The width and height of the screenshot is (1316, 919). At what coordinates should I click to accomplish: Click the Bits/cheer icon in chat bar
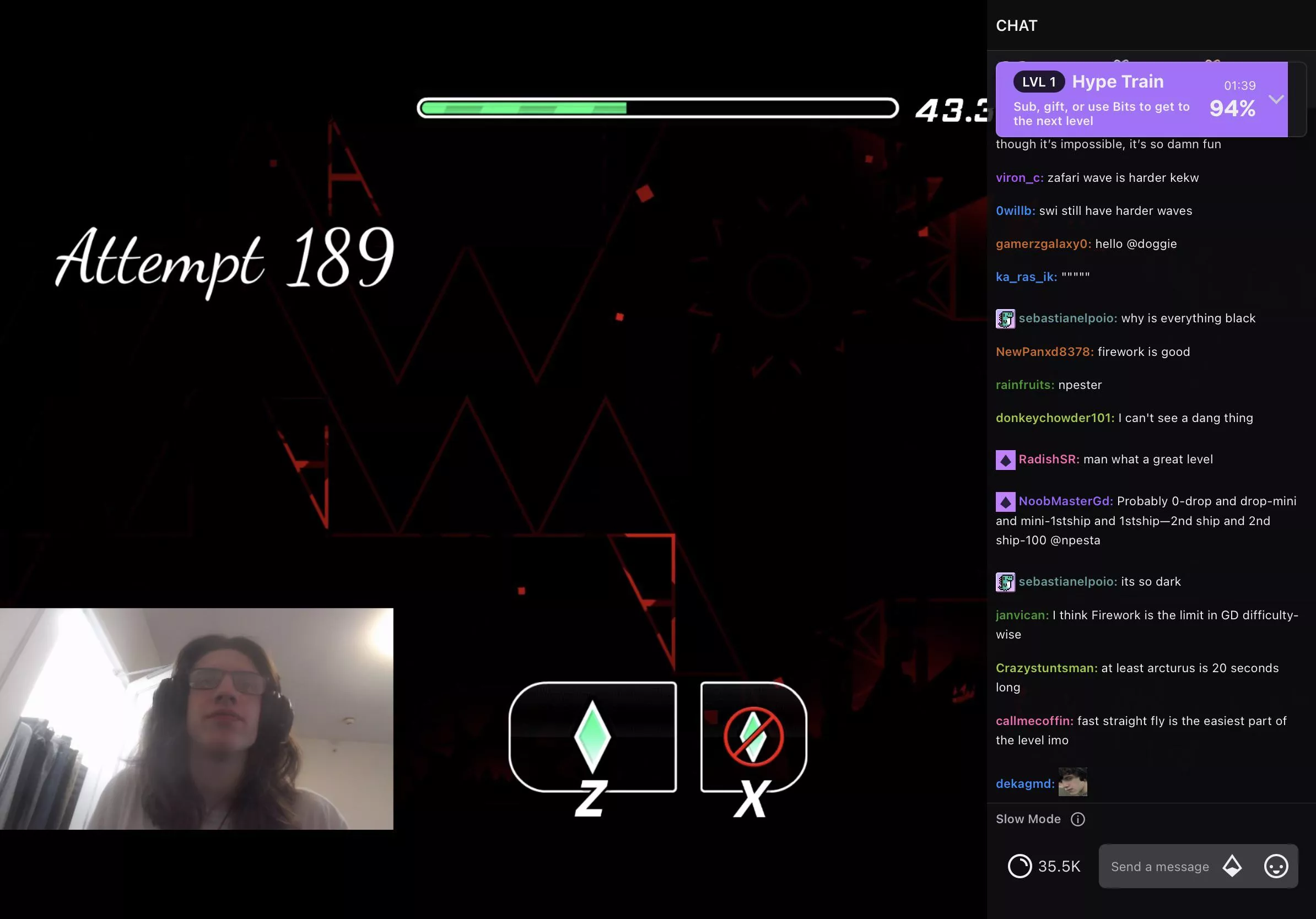[1233, 866]
